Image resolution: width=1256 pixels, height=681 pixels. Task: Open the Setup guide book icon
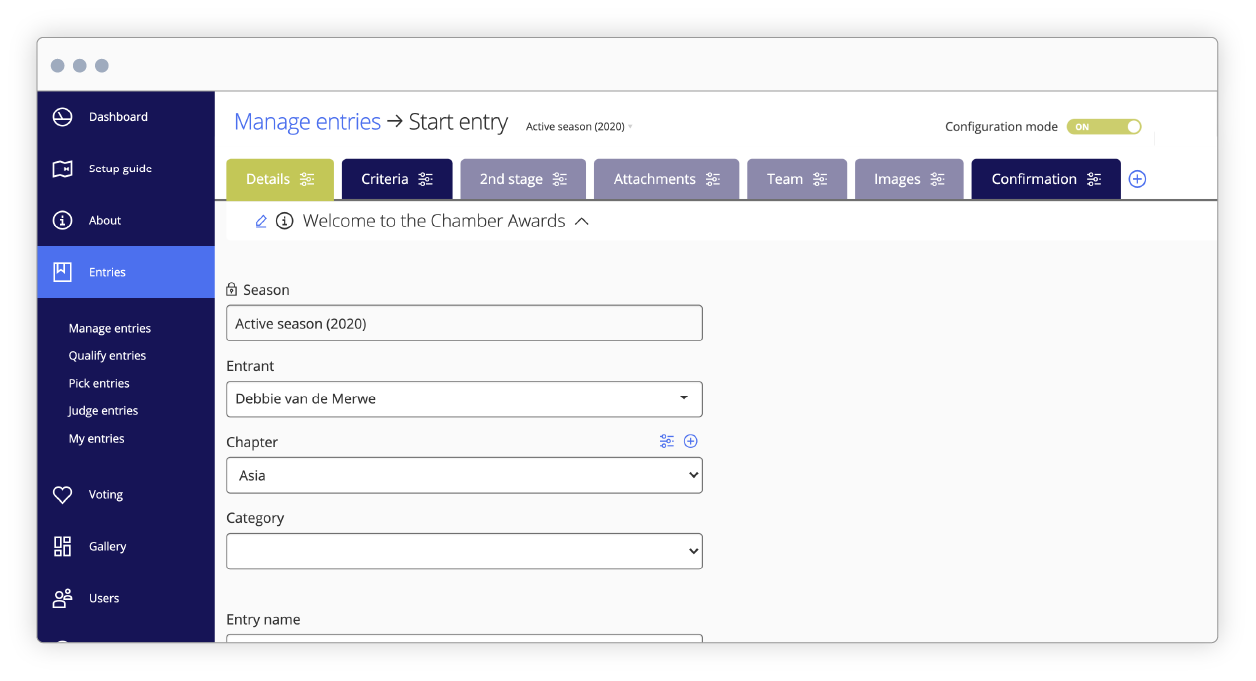click(62, 168)
